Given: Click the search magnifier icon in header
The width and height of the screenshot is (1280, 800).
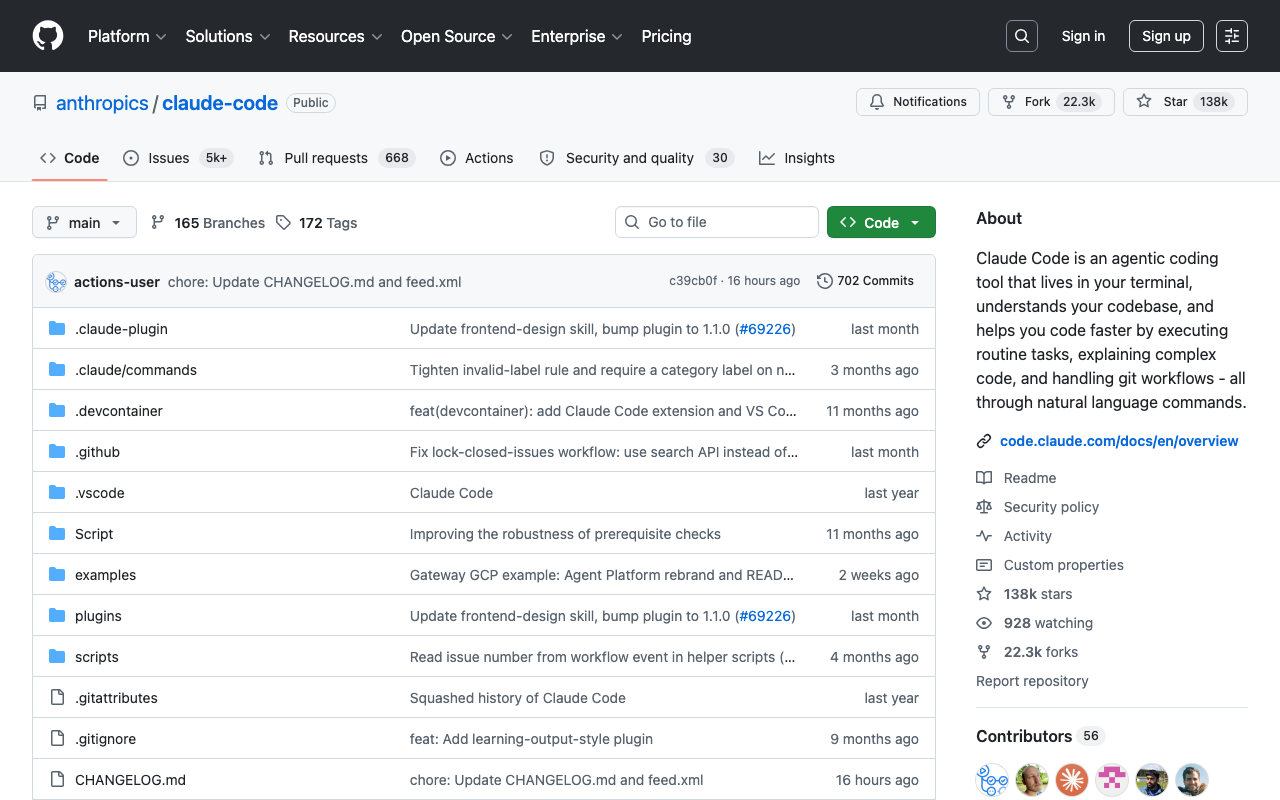Looking at the screenshot, I should pos(1022,36).
